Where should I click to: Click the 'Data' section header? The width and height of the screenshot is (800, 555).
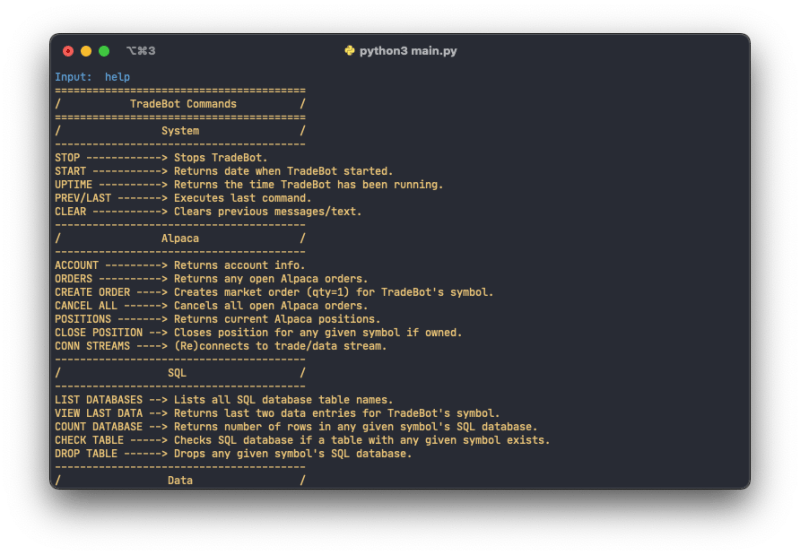coord(180,481)
